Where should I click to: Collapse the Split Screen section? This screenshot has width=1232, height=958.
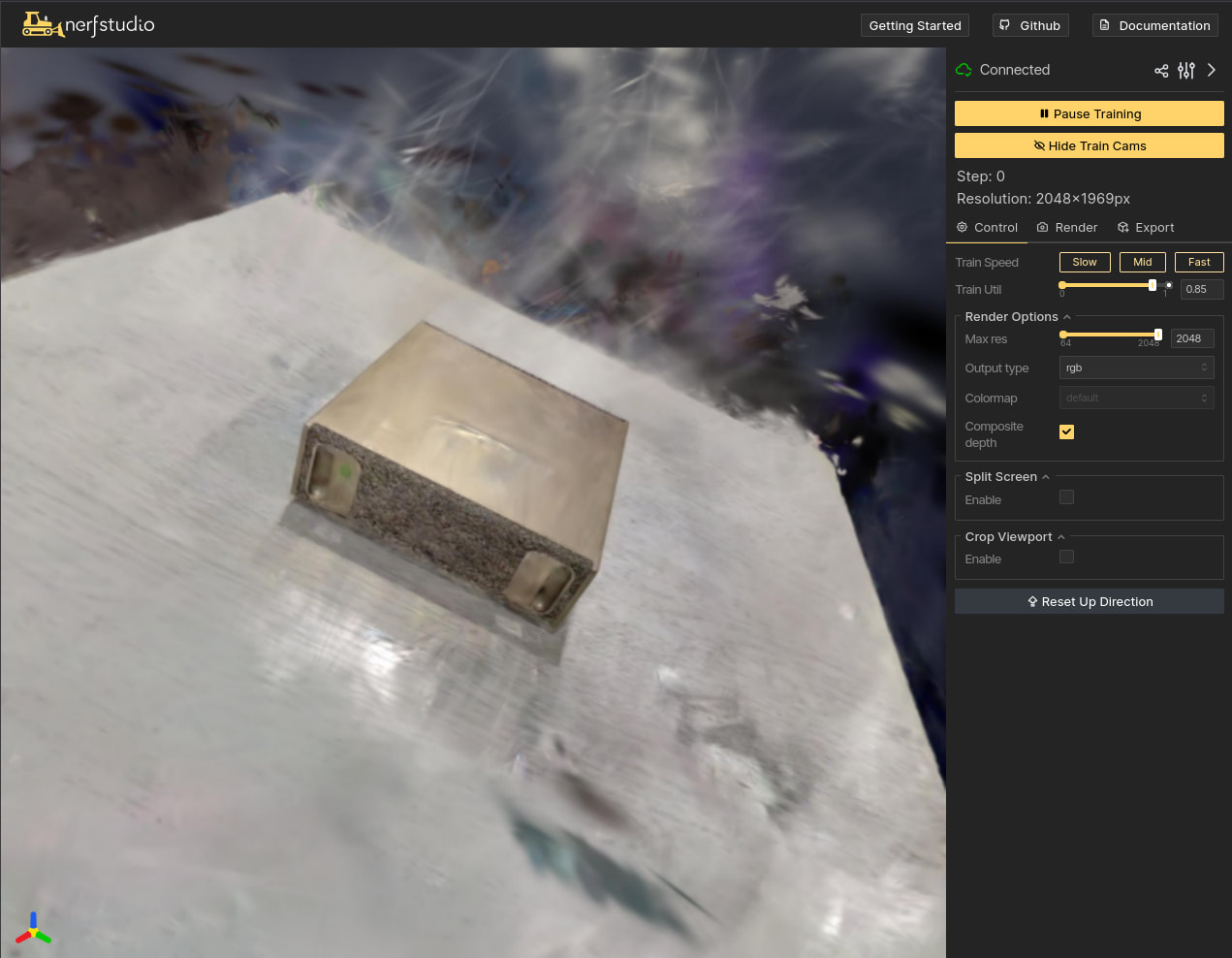pos(1007,476)
